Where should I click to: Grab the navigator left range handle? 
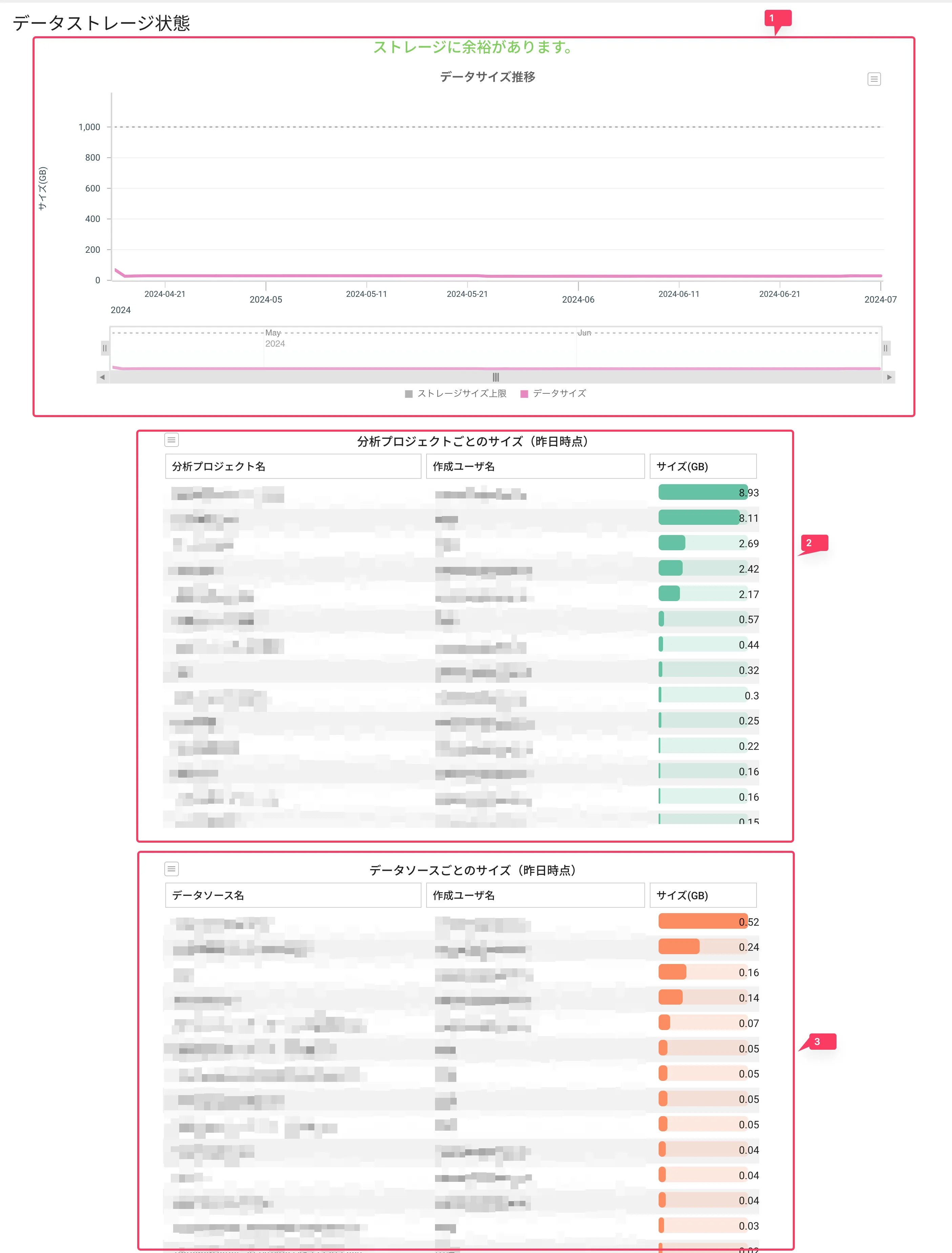tap(105, 348)
